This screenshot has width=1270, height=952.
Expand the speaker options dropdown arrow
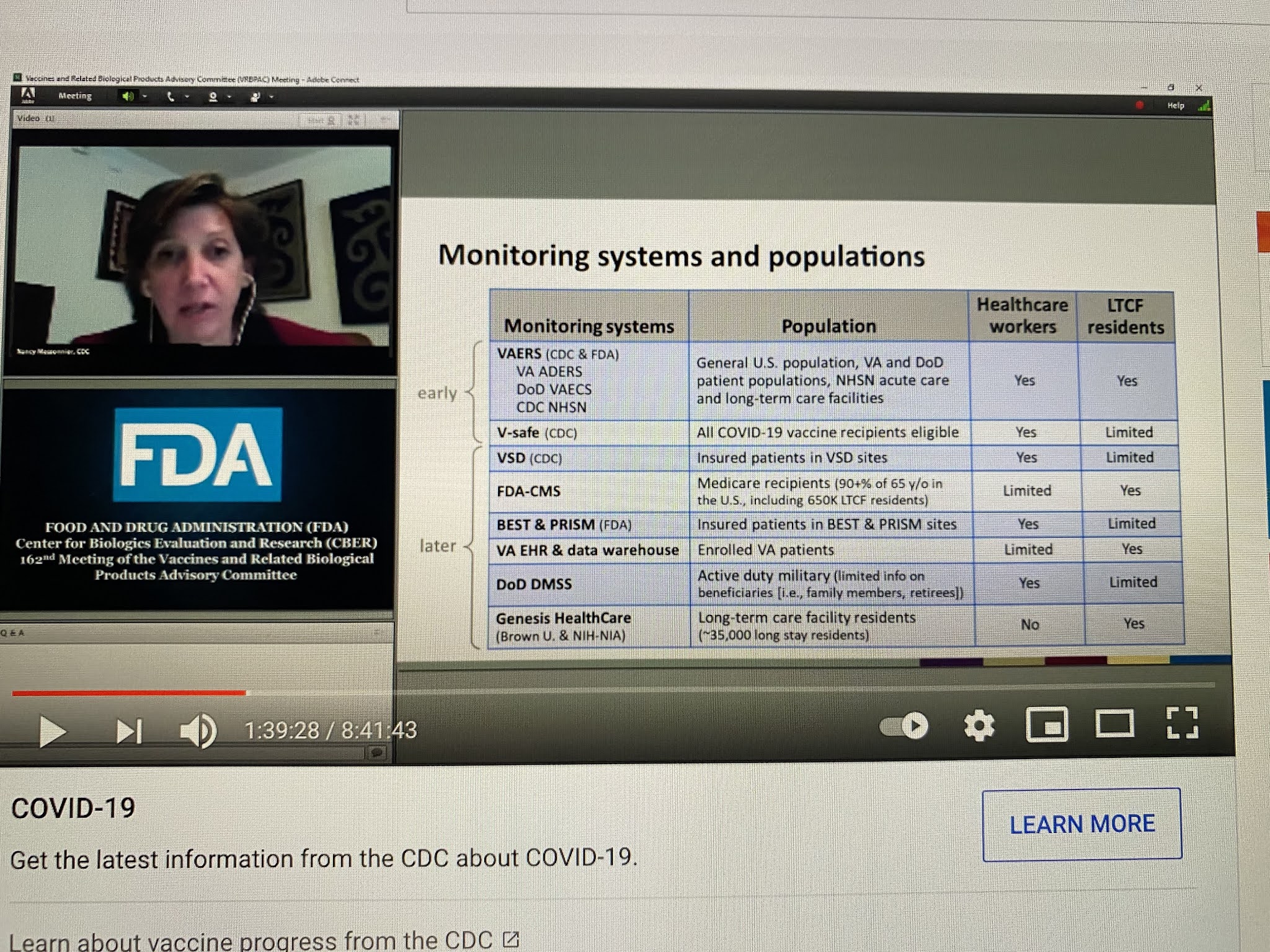[x=144, y=97]
